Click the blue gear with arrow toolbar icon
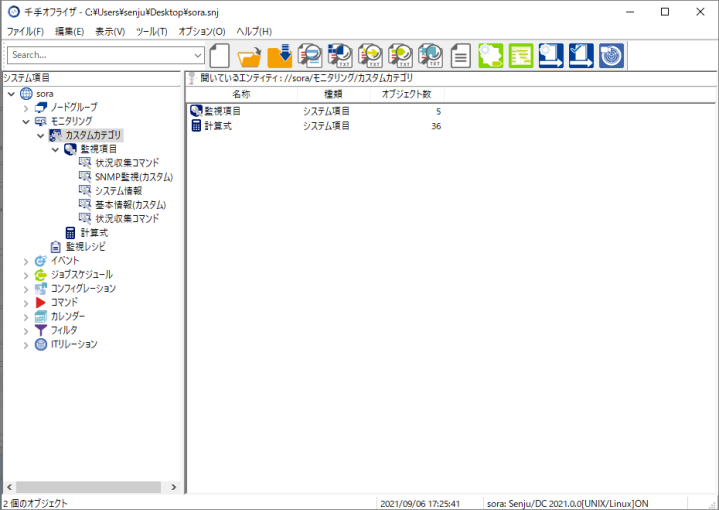This screenshot has width=719, height=510. (551, 56)
